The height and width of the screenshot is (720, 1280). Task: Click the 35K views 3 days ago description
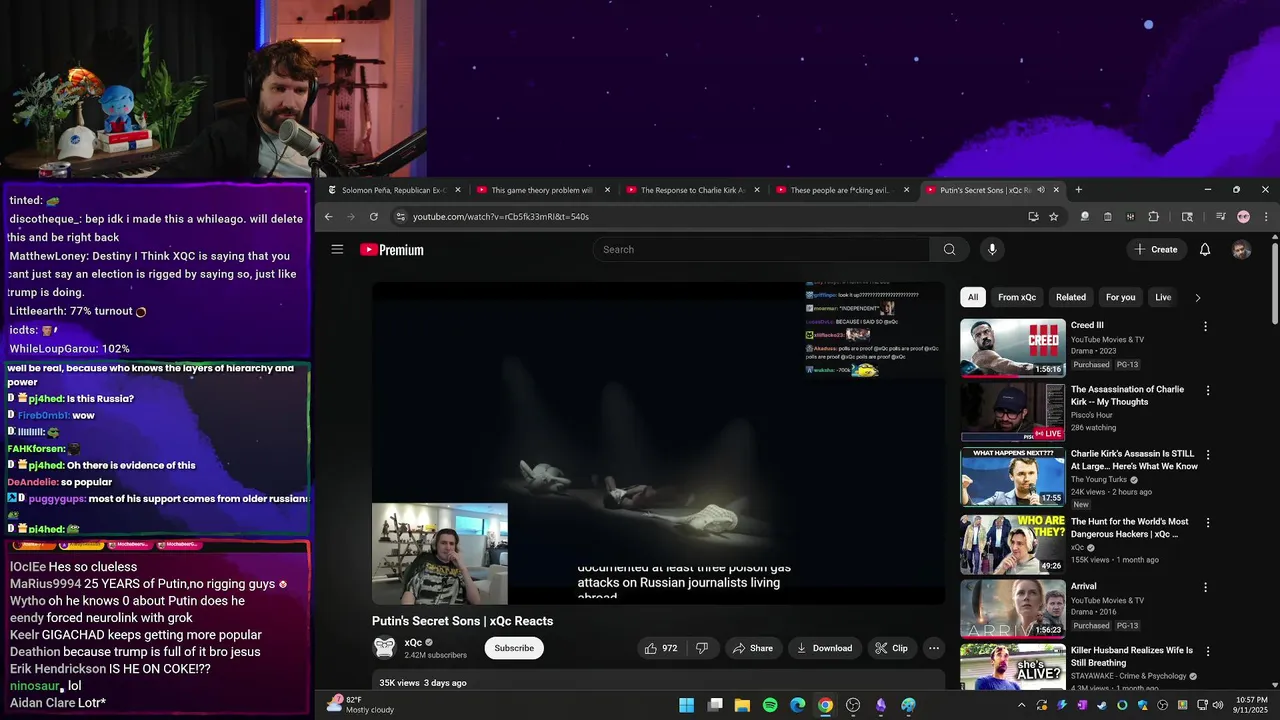click(423, 683)
